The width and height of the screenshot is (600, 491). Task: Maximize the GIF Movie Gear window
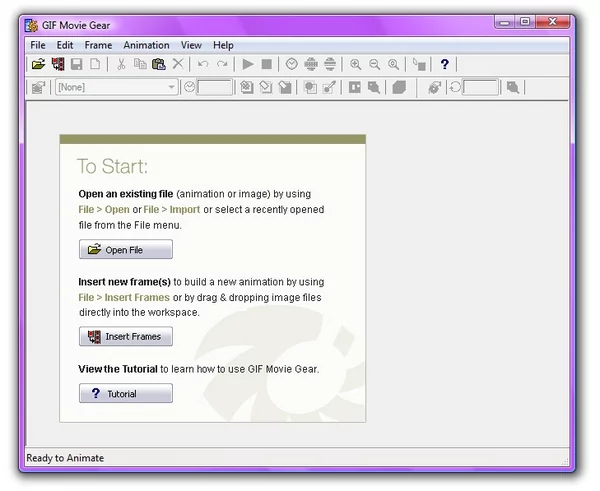[525, 22]
